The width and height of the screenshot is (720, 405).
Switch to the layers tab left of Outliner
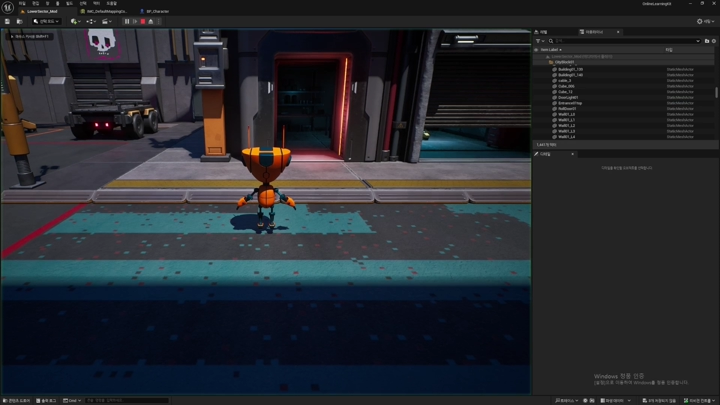541,32
